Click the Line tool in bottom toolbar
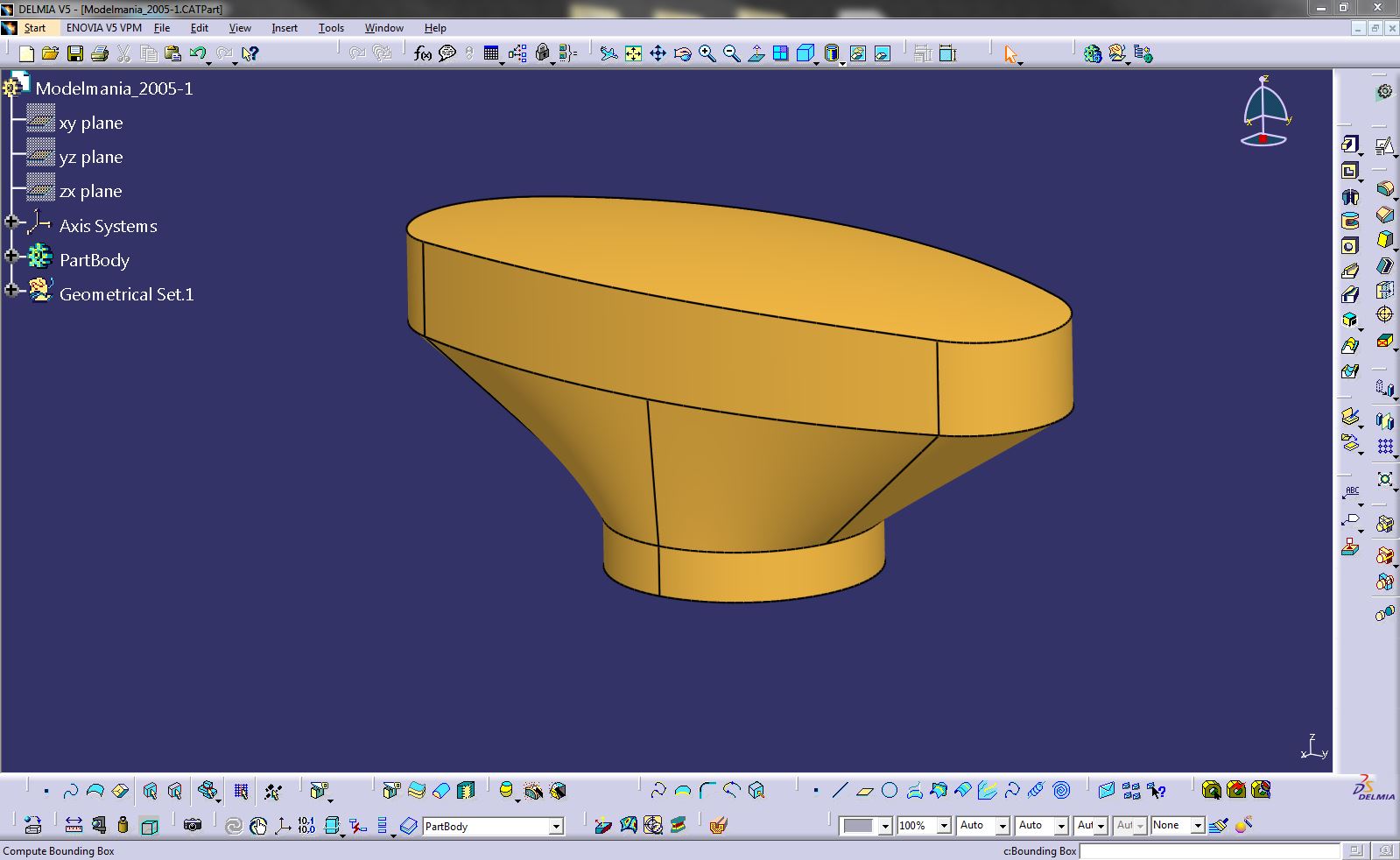Image resolution: width=1400 pixels, height=860 pixels. click(840, 791)
